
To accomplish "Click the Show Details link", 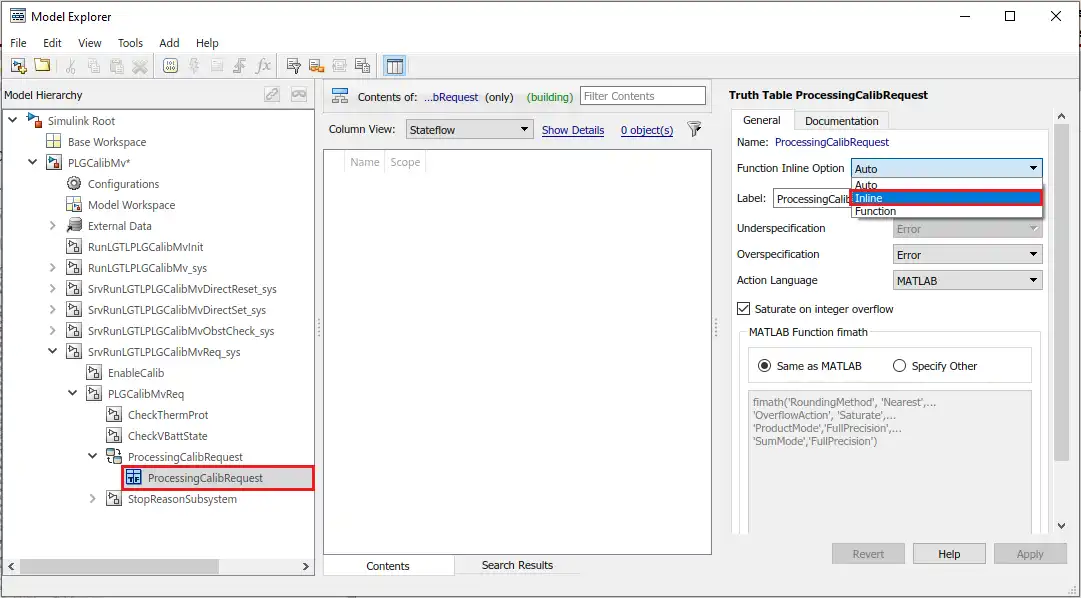I will (x=573, y=130).
